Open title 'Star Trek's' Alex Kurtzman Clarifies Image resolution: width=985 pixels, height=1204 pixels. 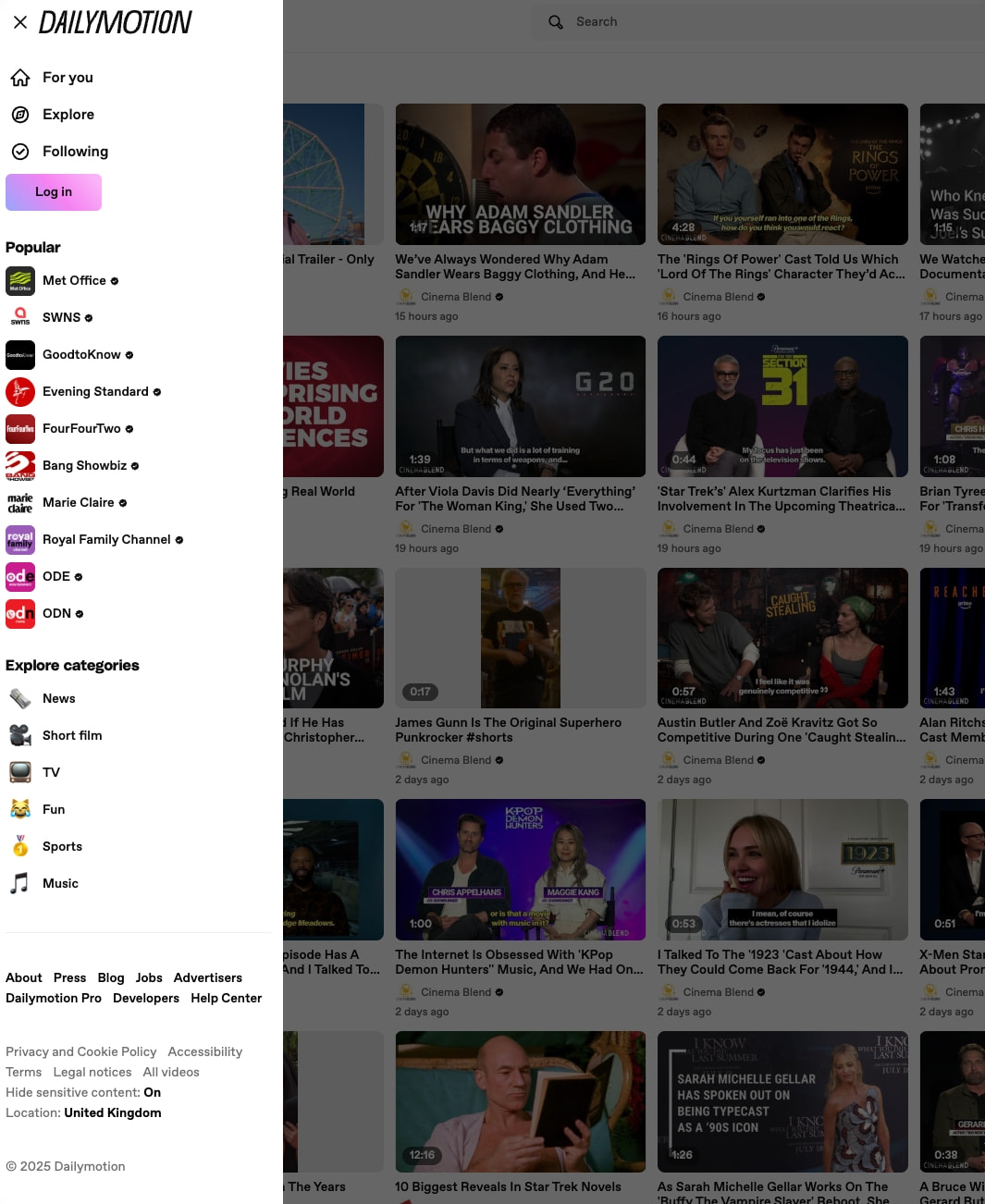(782, 498)
